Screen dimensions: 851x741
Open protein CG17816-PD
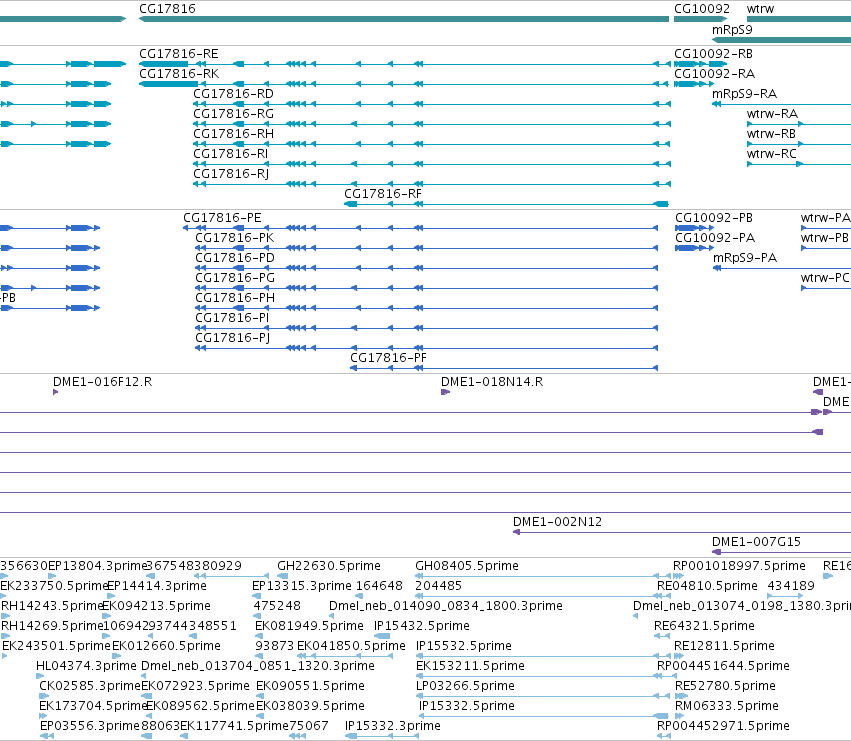[x=234, y=258]
